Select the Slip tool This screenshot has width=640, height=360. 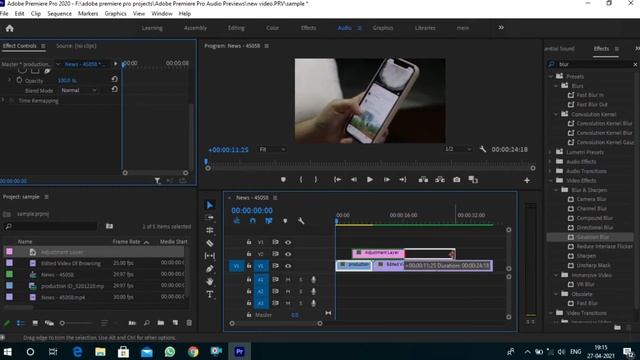click(210, 256)
